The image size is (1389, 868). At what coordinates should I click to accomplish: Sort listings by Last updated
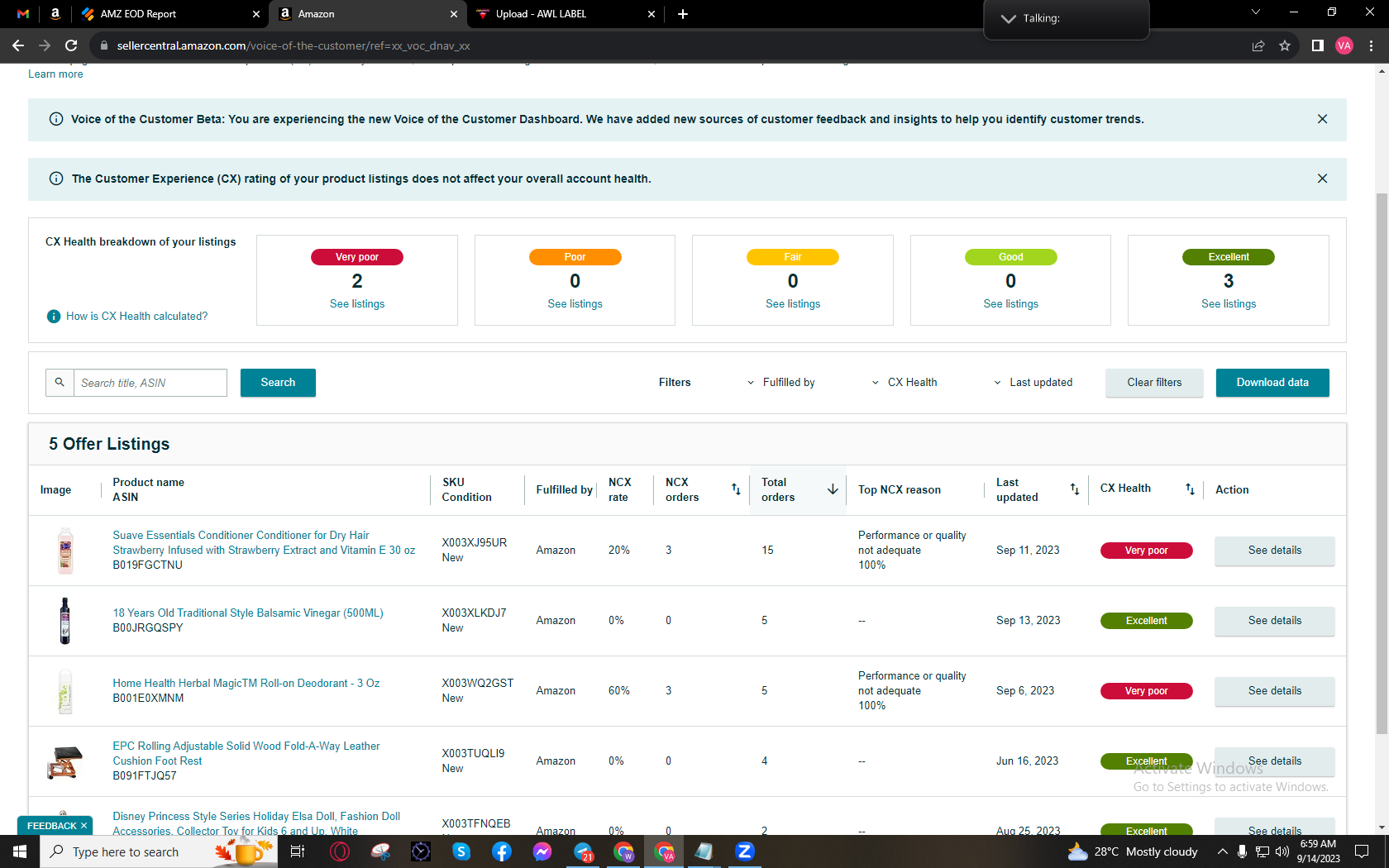[x=1075, y=489]
